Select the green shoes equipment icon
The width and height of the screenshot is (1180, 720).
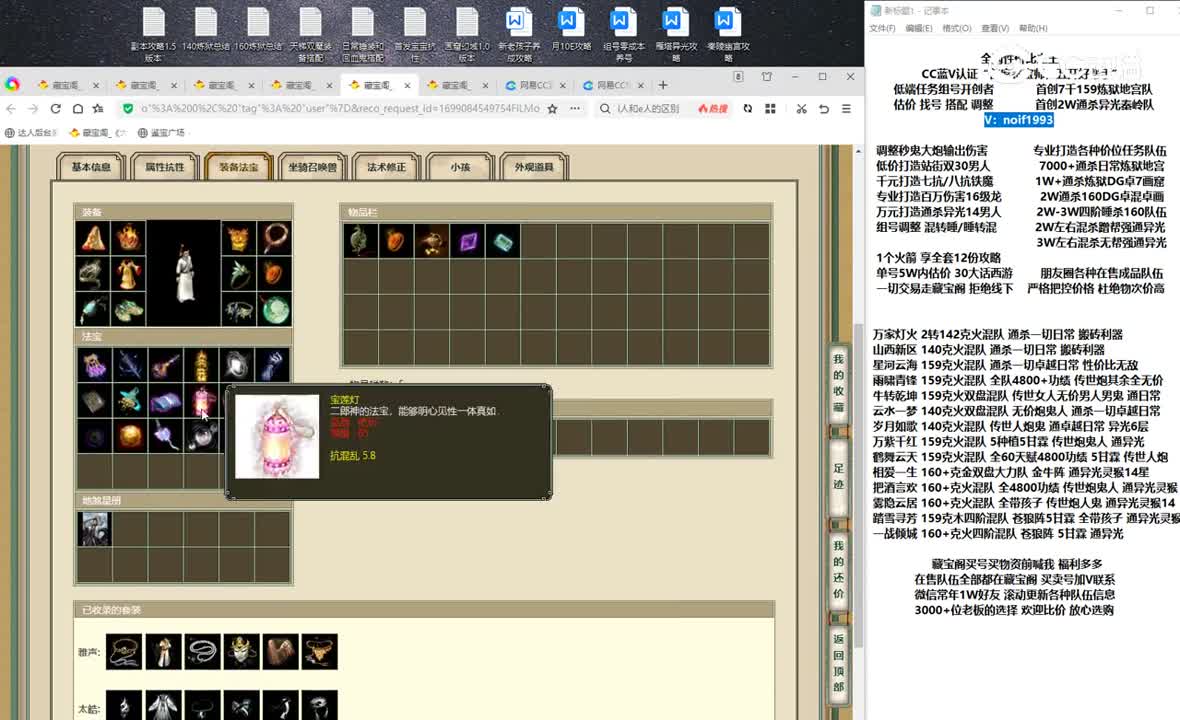pos(129,309)
